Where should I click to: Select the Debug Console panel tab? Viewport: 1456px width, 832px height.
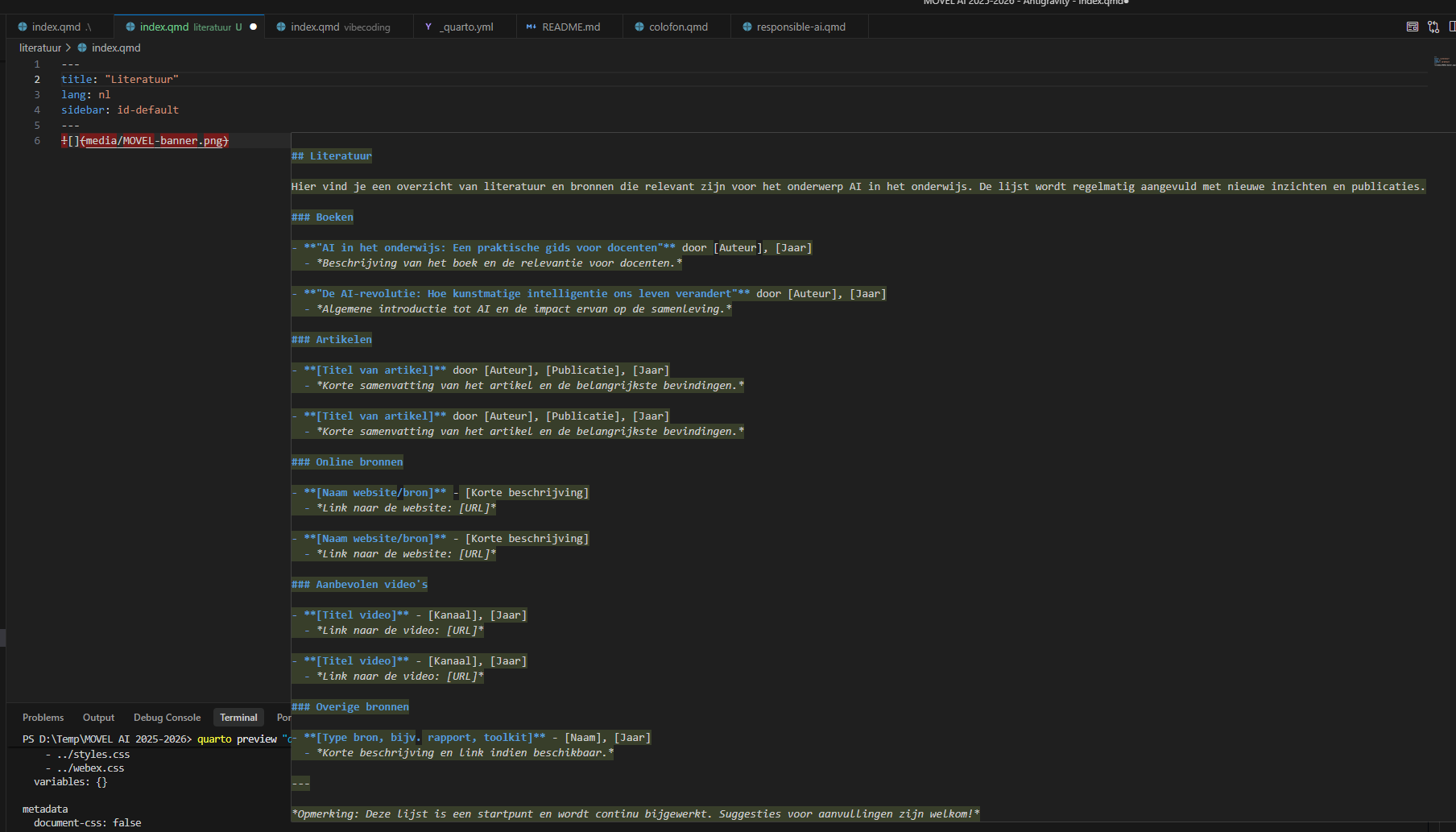(167, 718)
